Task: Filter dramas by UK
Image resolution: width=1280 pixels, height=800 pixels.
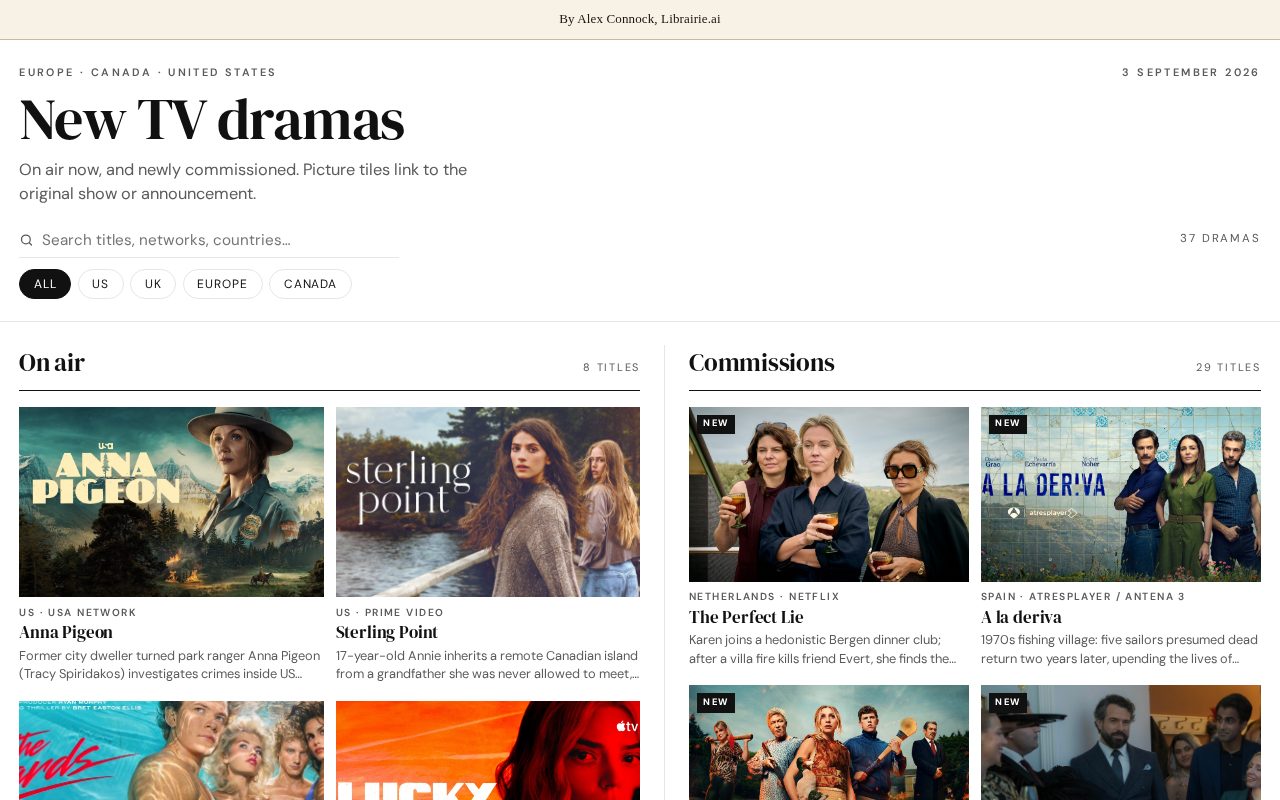Action: [153, 284]
